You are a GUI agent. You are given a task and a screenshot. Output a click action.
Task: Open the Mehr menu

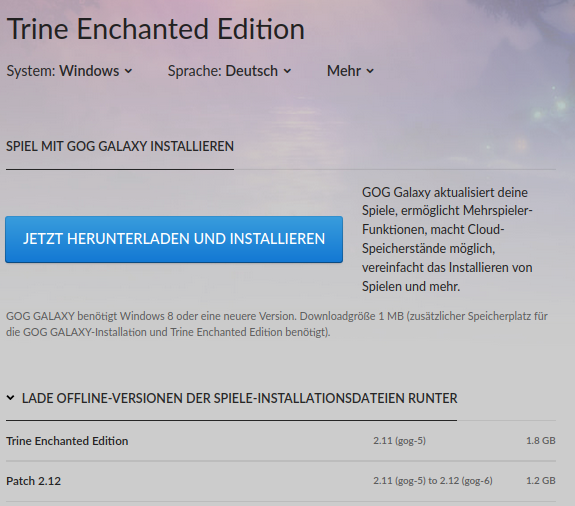(x=350, y=71)
